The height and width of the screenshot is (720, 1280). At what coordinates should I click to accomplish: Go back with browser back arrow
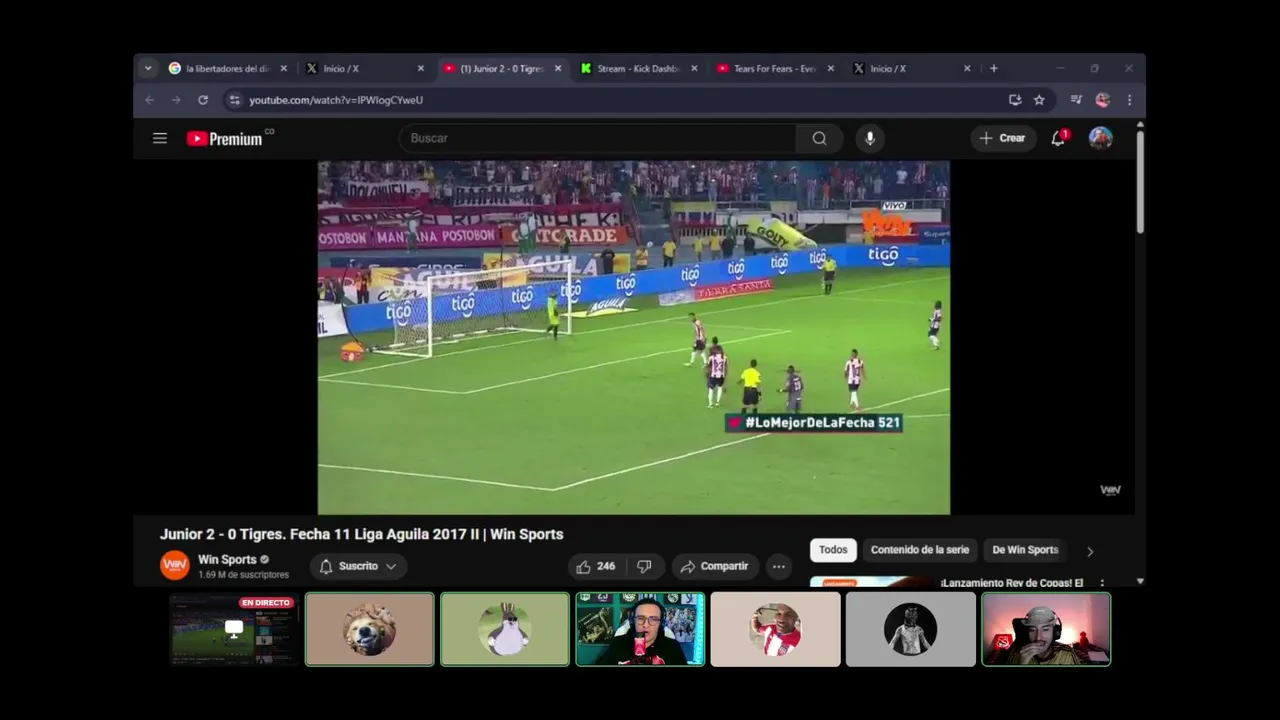coord(150,100)
